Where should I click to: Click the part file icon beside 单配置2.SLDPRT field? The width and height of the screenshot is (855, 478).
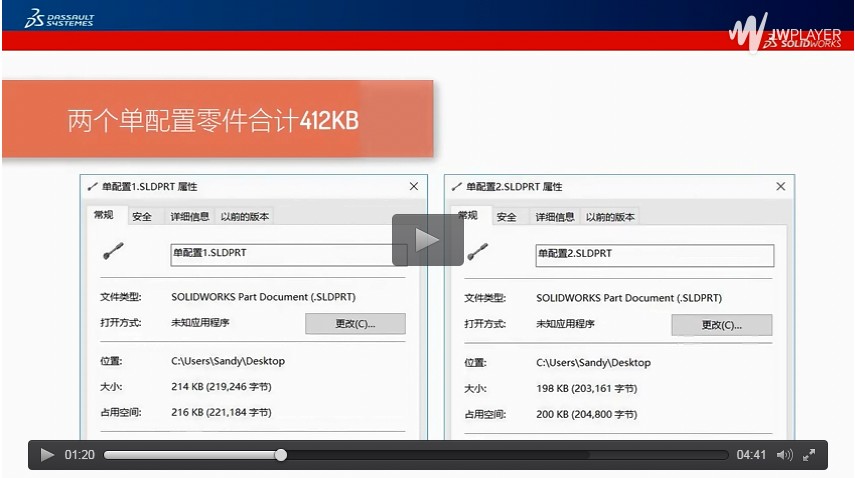pos(478,253)
